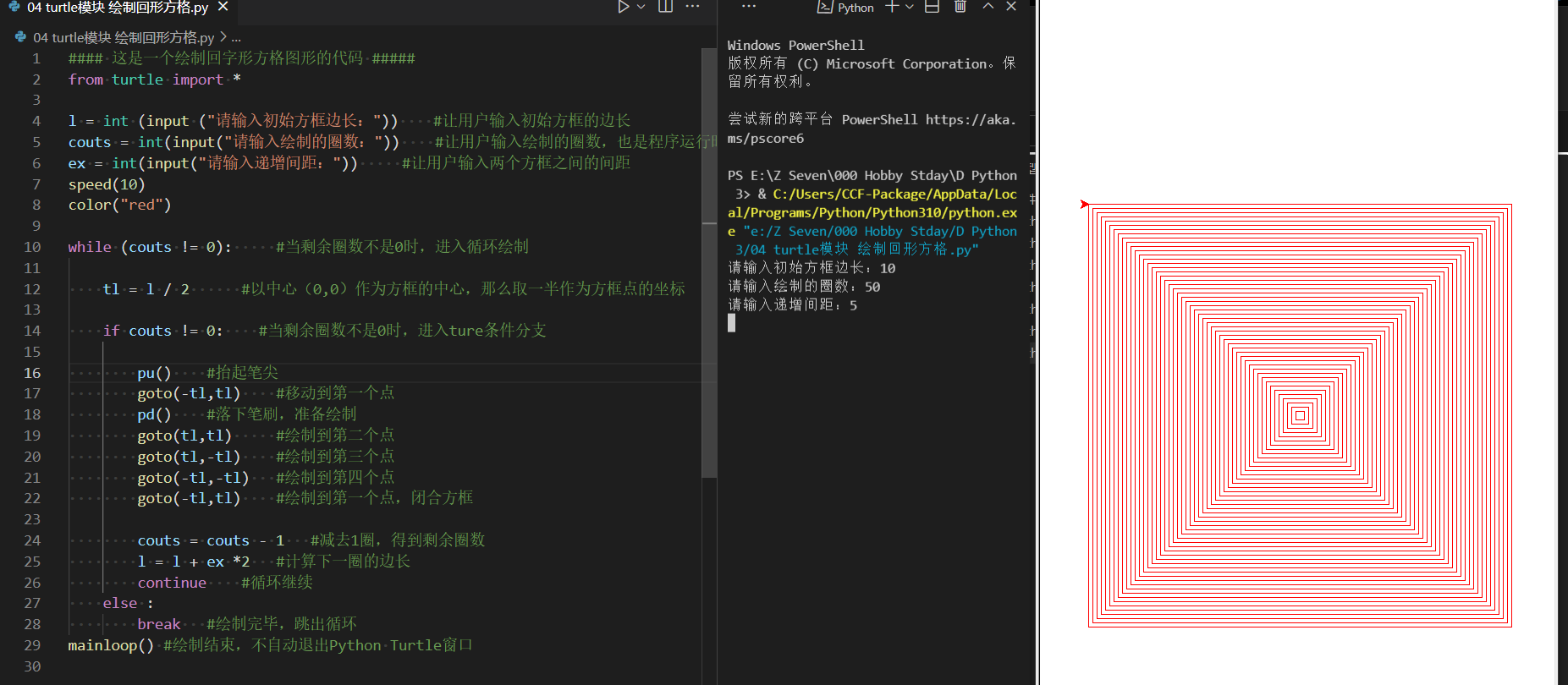This screenshot has height=685, width=1568.
Task: Run the Python file with the play icon
Action: click(x=623, y=7)
